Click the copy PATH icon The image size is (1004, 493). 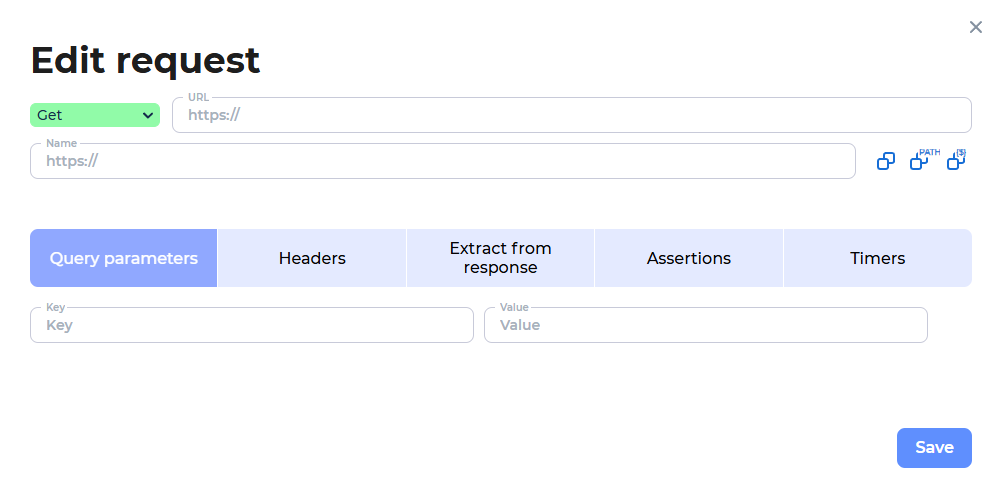tap(920, 161)
